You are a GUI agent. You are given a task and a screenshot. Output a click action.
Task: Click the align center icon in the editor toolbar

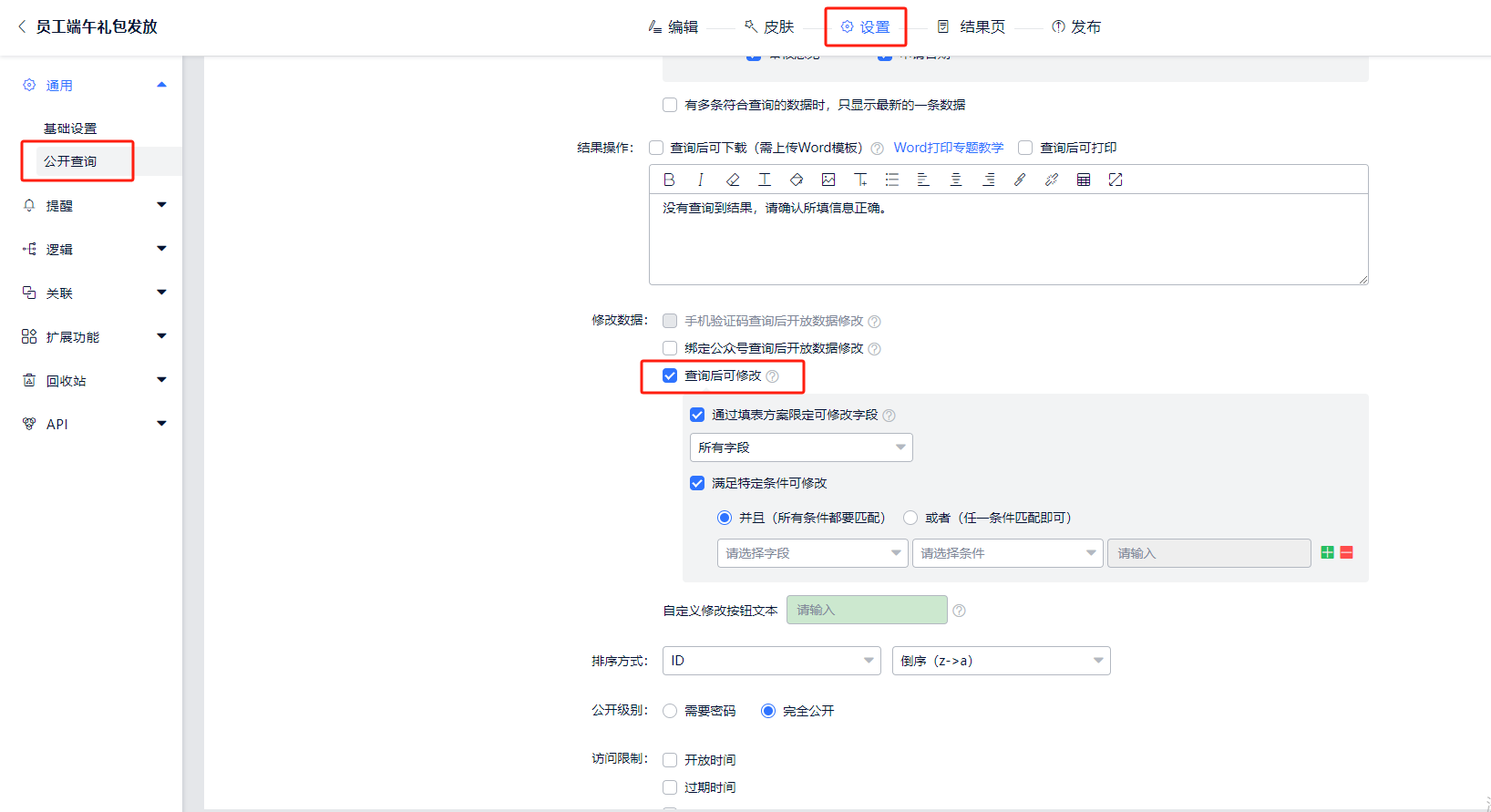(956, 180)
